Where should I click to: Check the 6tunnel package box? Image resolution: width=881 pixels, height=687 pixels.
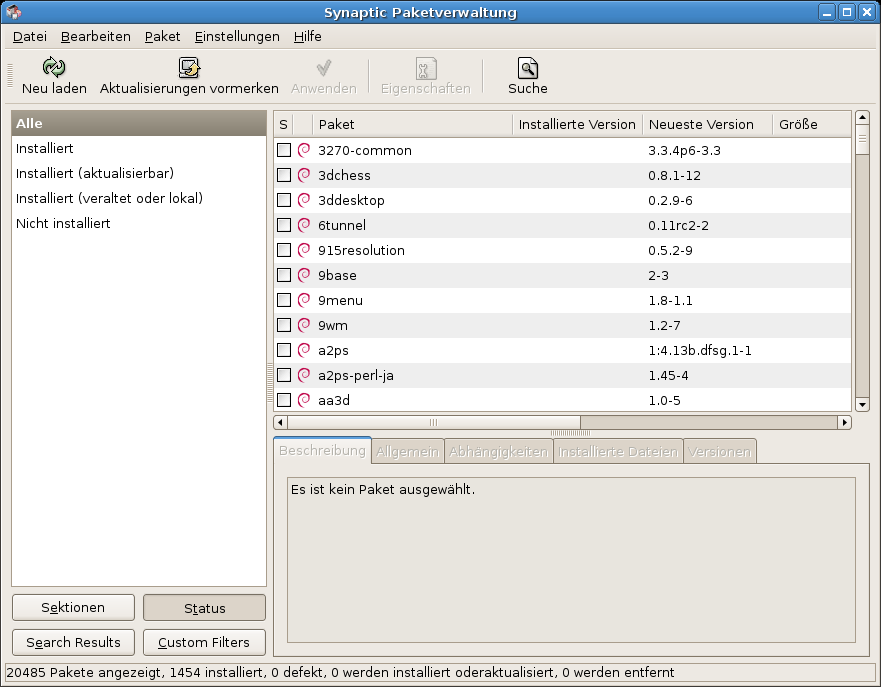[x=284, y=225]
